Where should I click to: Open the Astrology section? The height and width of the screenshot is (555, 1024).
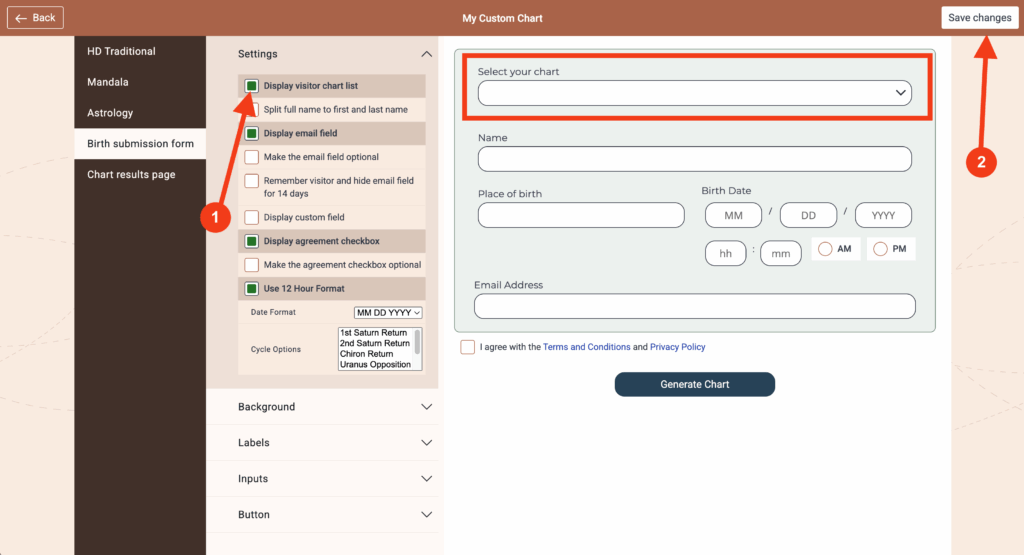[110, 113]
